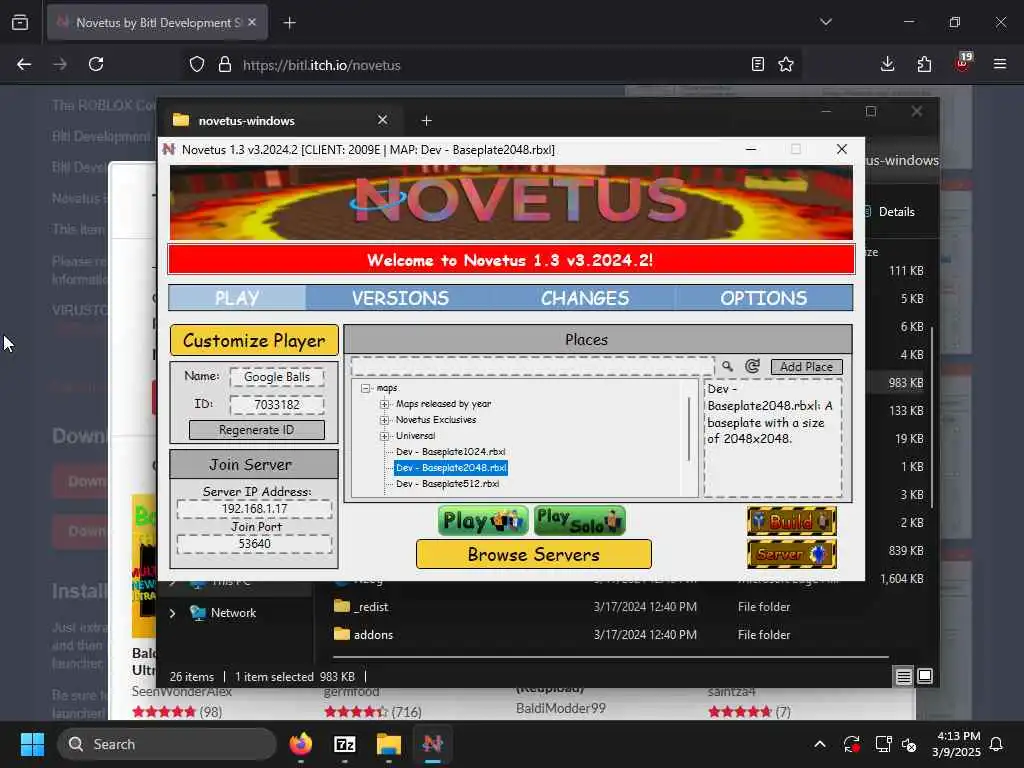
Task: Select Network in File Explorer navigation
Action: [x=232, y=613]
